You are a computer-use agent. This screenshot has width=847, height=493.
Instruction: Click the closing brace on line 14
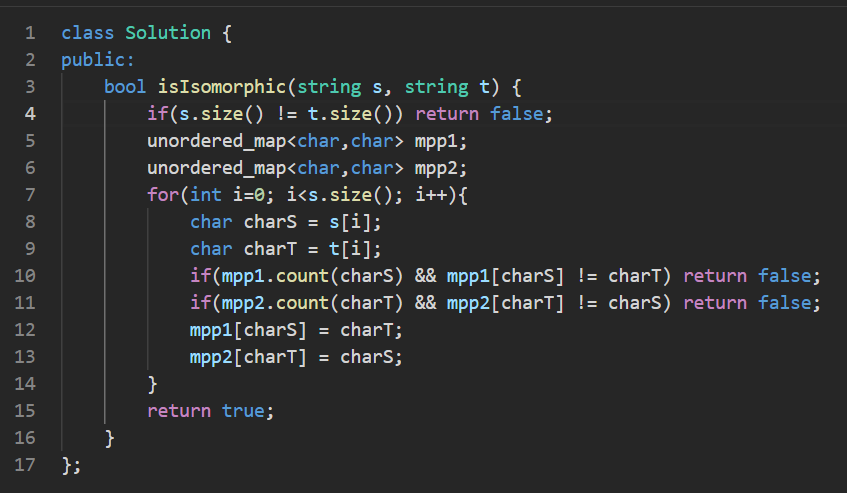click(152, 384)
